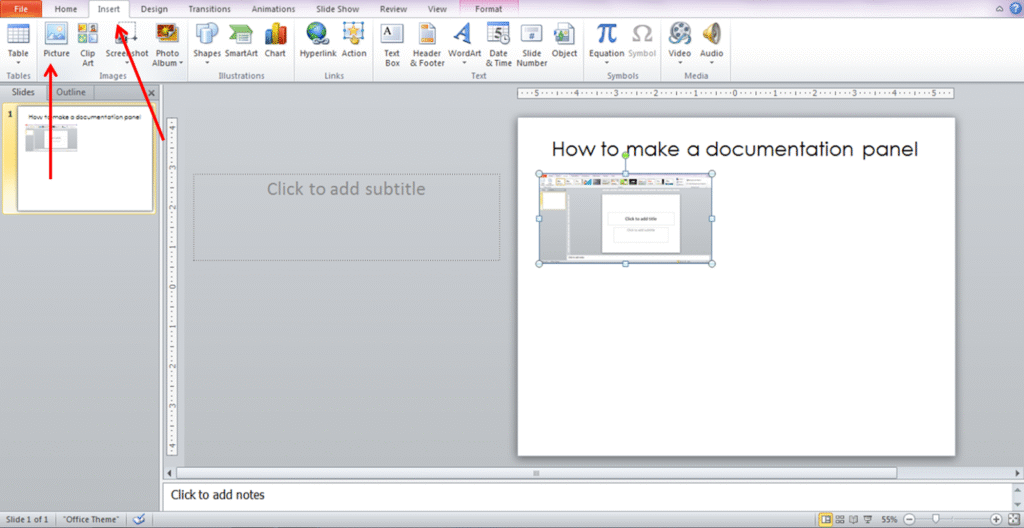Insert a Hyperlink
The width and height of the screenshot is (1024, 528).
[319, 40]
